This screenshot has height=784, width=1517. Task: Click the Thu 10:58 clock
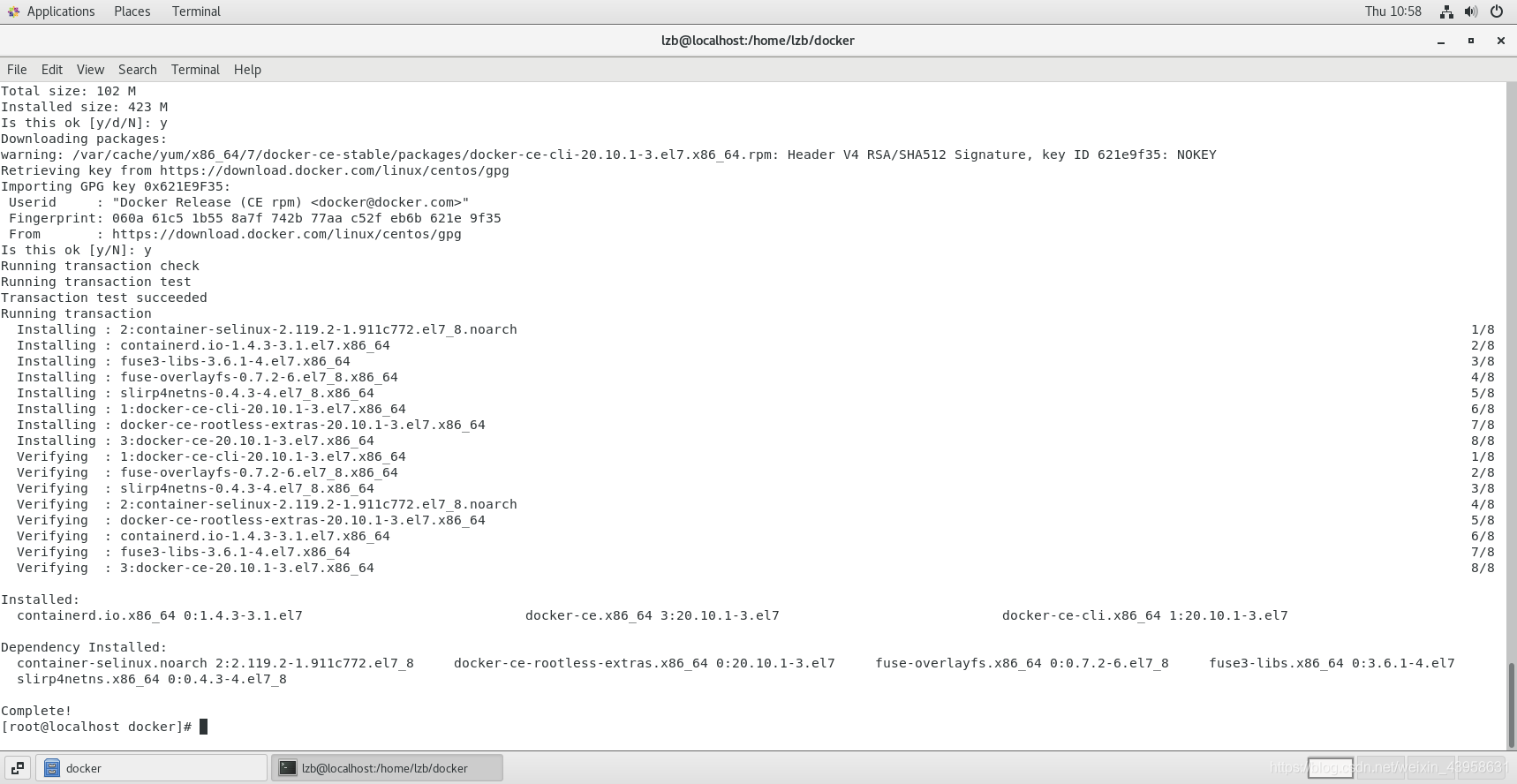(x=1392, y=11)
